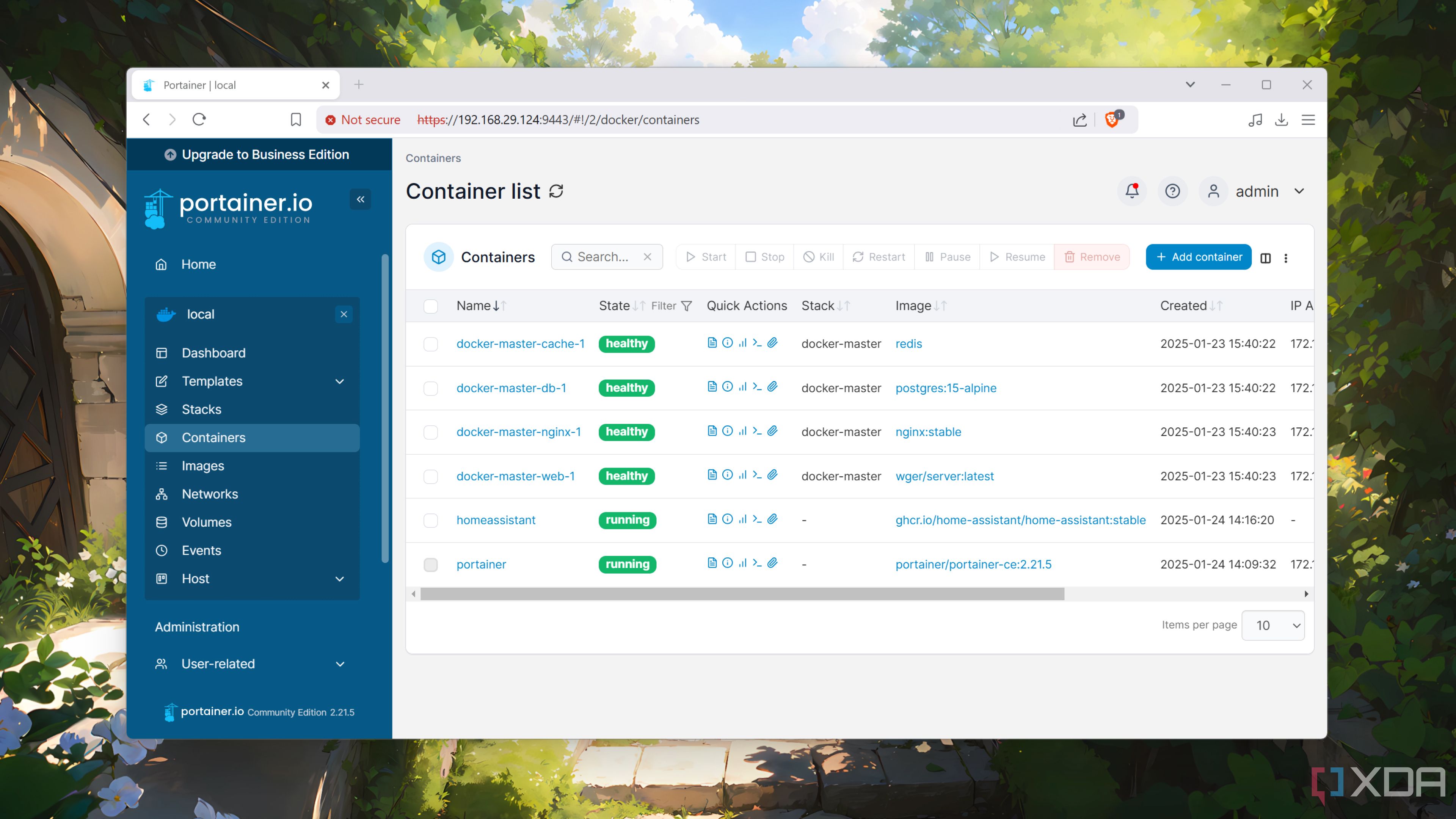Click the help question mark icon
Viewport: 1456px width, 819px height.
[x=1173, y=192]
